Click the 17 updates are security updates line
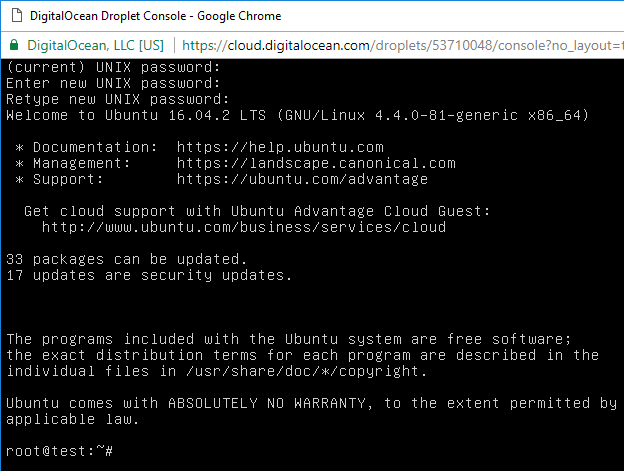 point(149,275)
